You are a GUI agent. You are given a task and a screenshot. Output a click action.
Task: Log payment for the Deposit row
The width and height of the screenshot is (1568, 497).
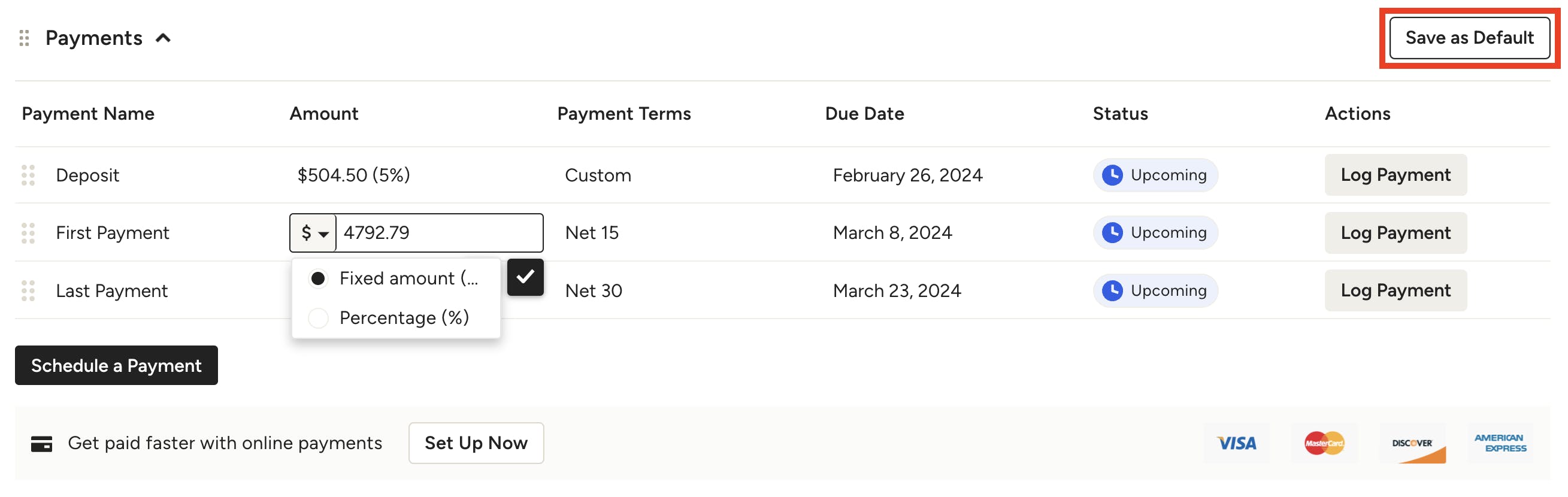(x=1395, y=175)
